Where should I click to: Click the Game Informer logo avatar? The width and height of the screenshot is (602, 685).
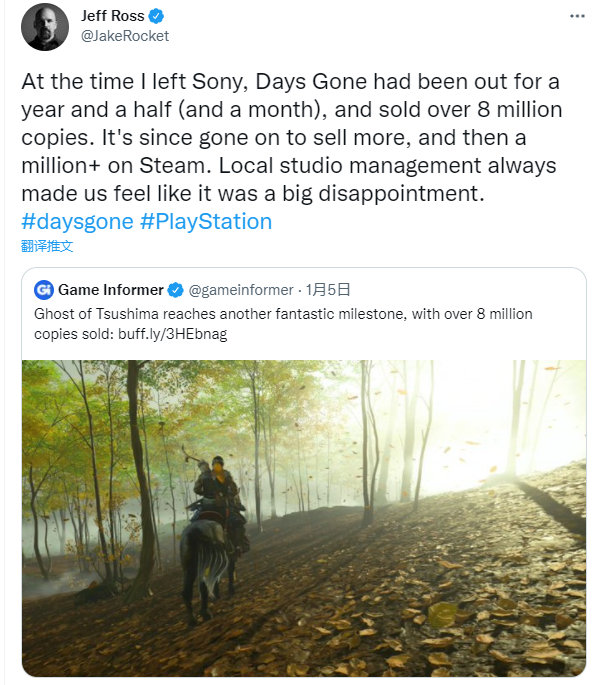click(44, 290)
